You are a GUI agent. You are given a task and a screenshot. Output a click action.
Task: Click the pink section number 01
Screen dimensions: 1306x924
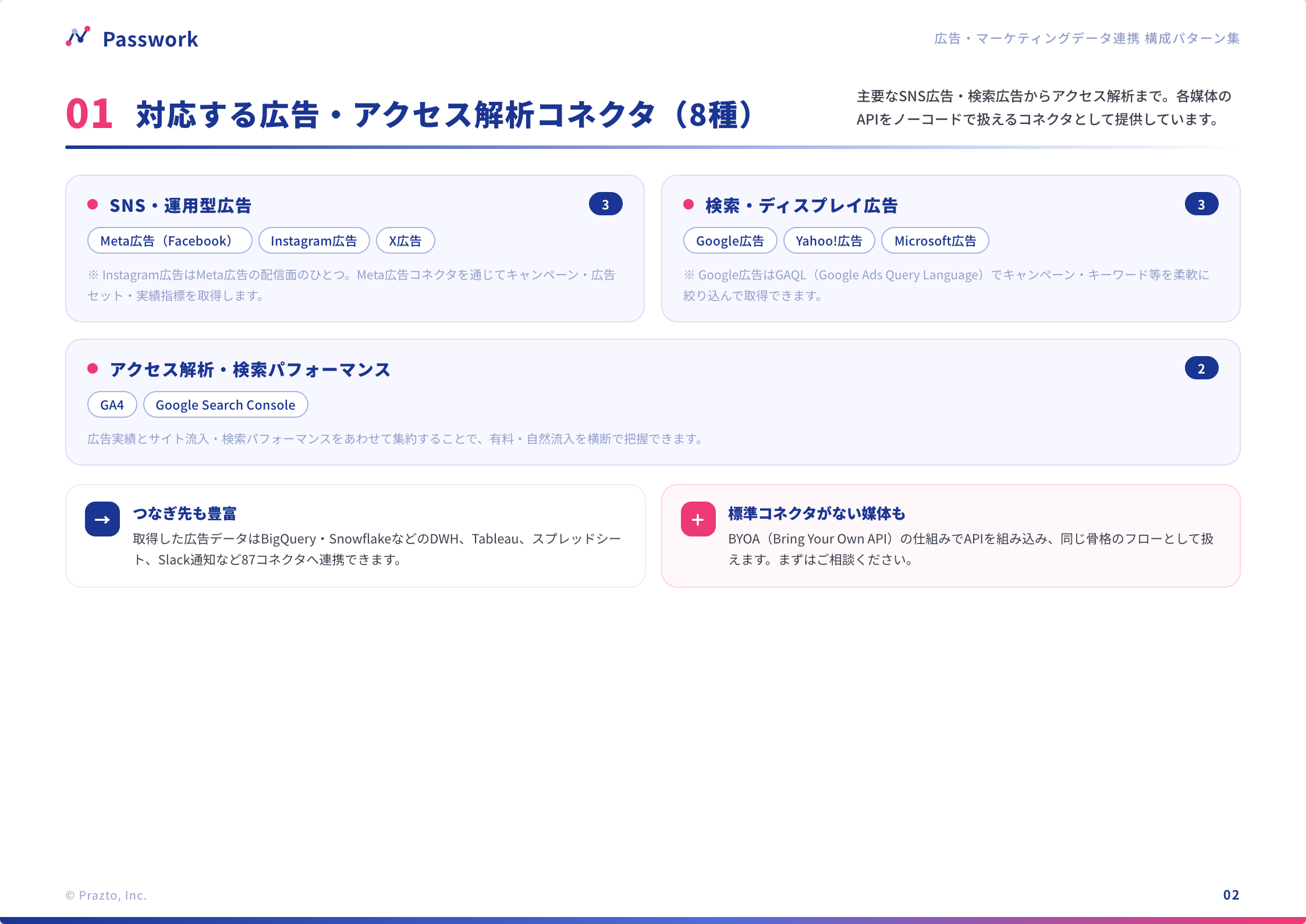click(x=89, y=113)
